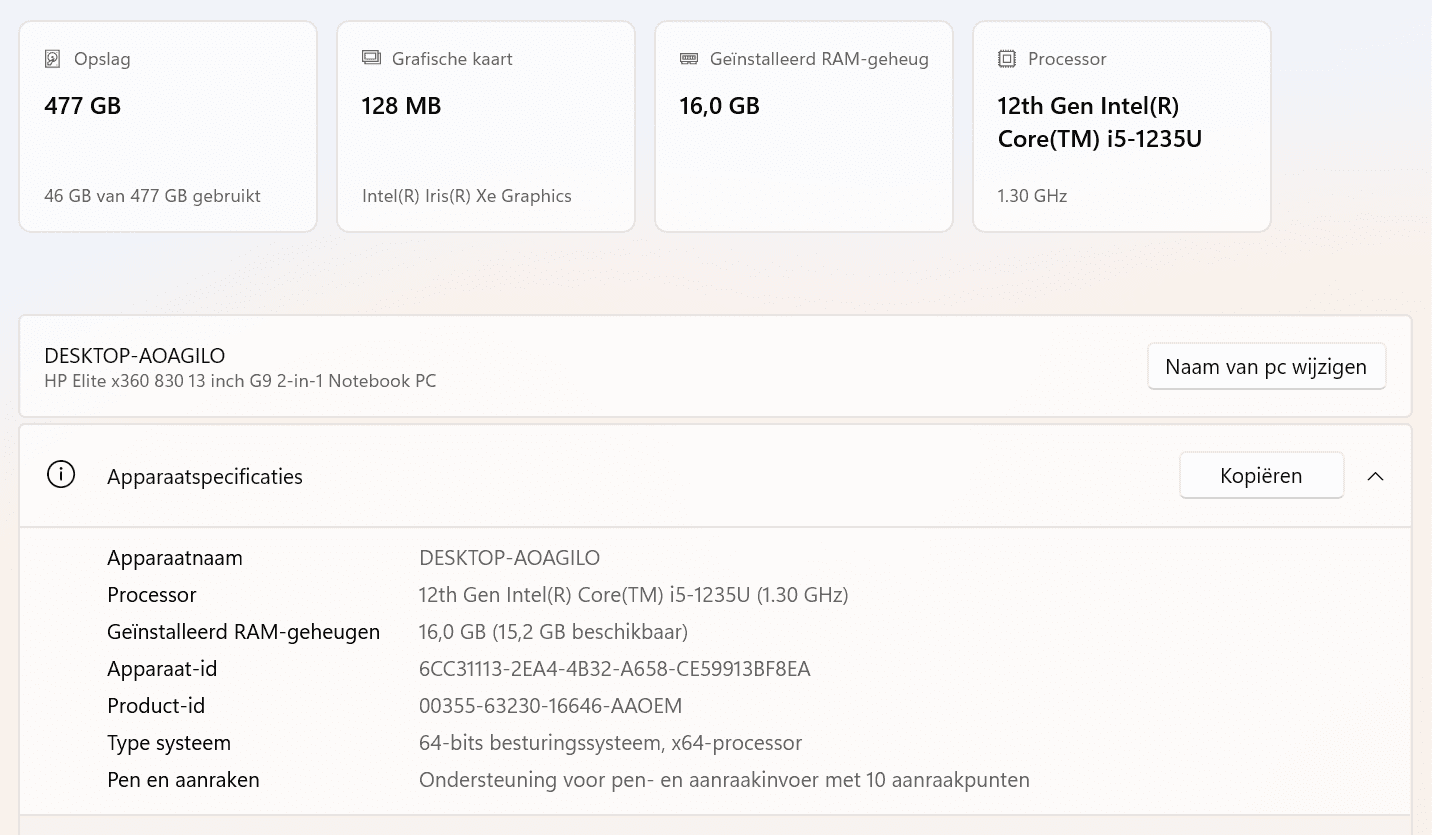Click the HP Elite x360 830 model text
Screen dimensions: 1432x835
[x=240, y=381]
